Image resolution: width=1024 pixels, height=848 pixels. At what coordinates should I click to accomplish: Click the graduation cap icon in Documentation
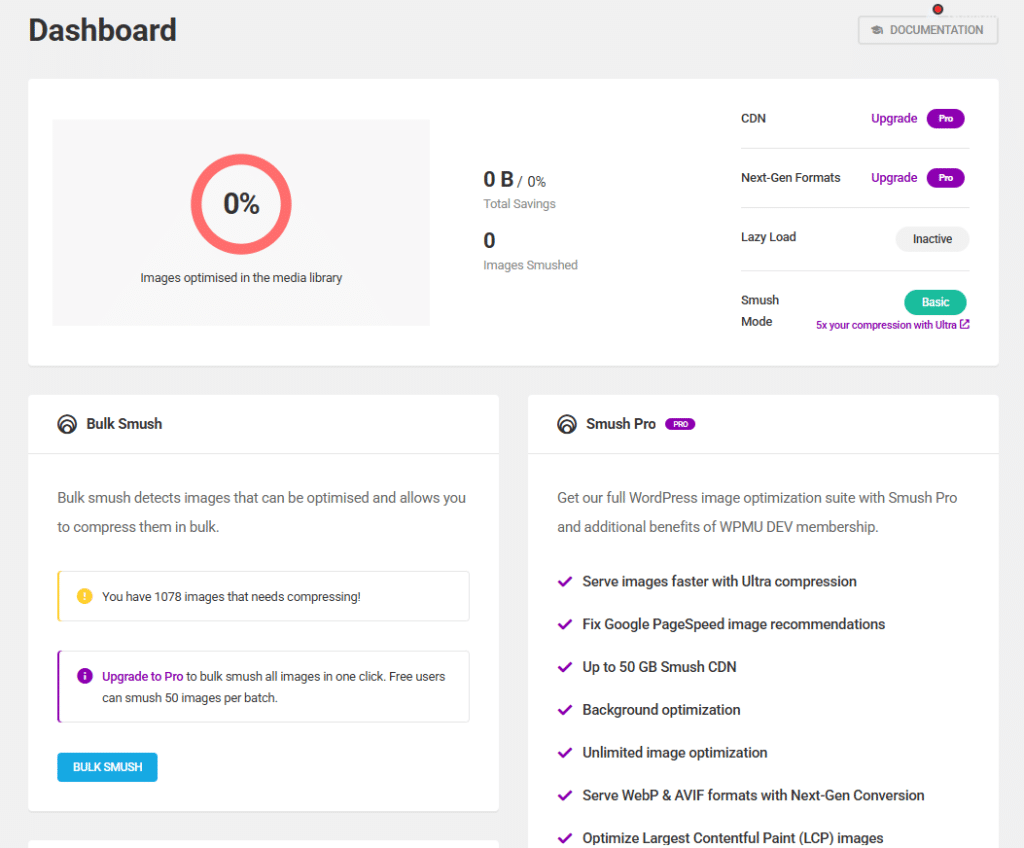click(877, 30)
